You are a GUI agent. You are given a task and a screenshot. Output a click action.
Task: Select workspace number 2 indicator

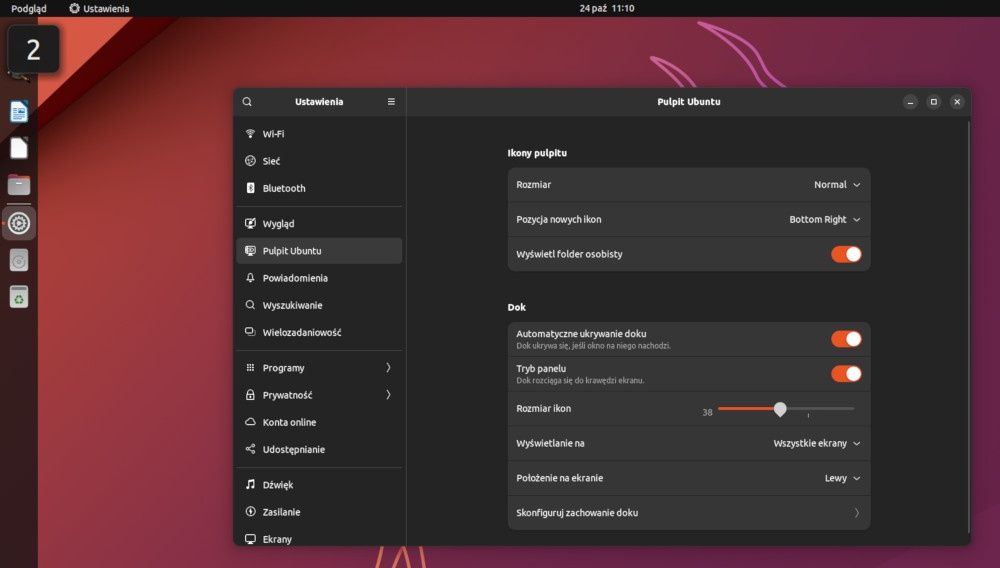pos(33,49)
